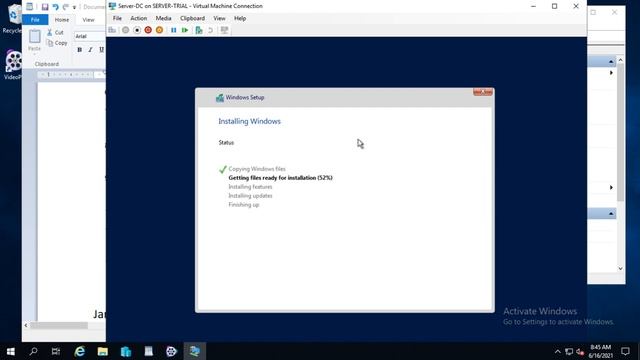Open WordPad quick access toolbar dropdown
Screen dimensions: 640x360
click(74, 7)
